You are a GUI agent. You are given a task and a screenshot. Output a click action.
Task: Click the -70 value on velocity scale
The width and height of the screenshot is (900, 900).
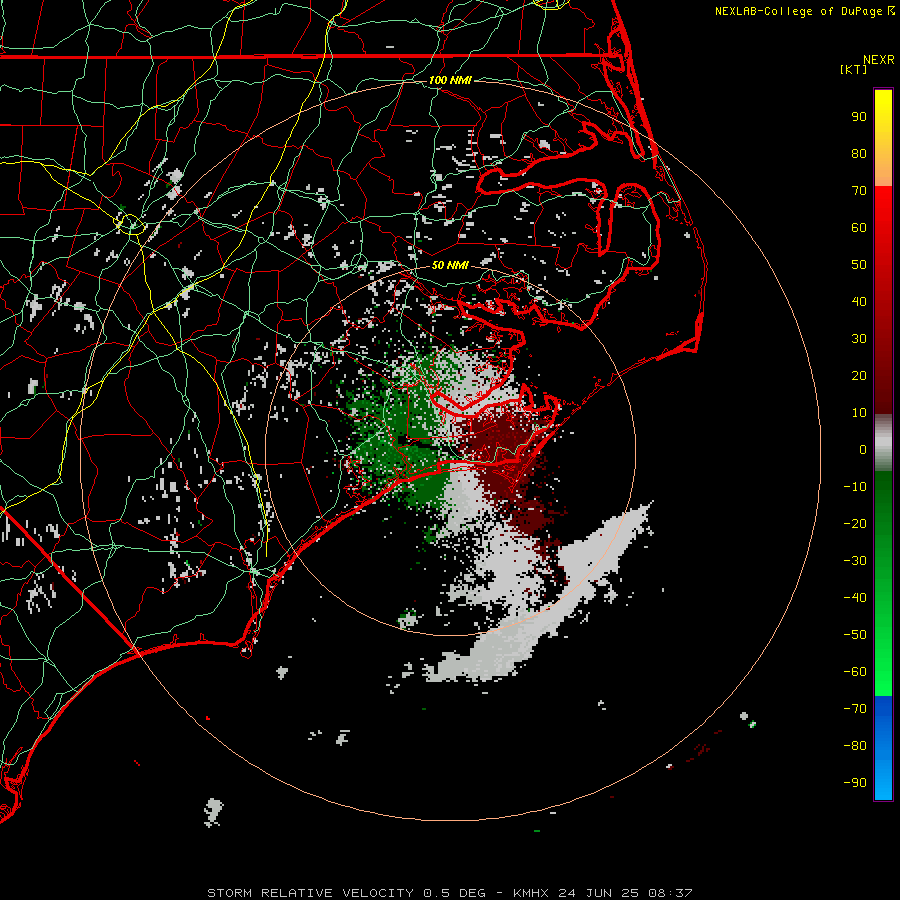(855, 709)
